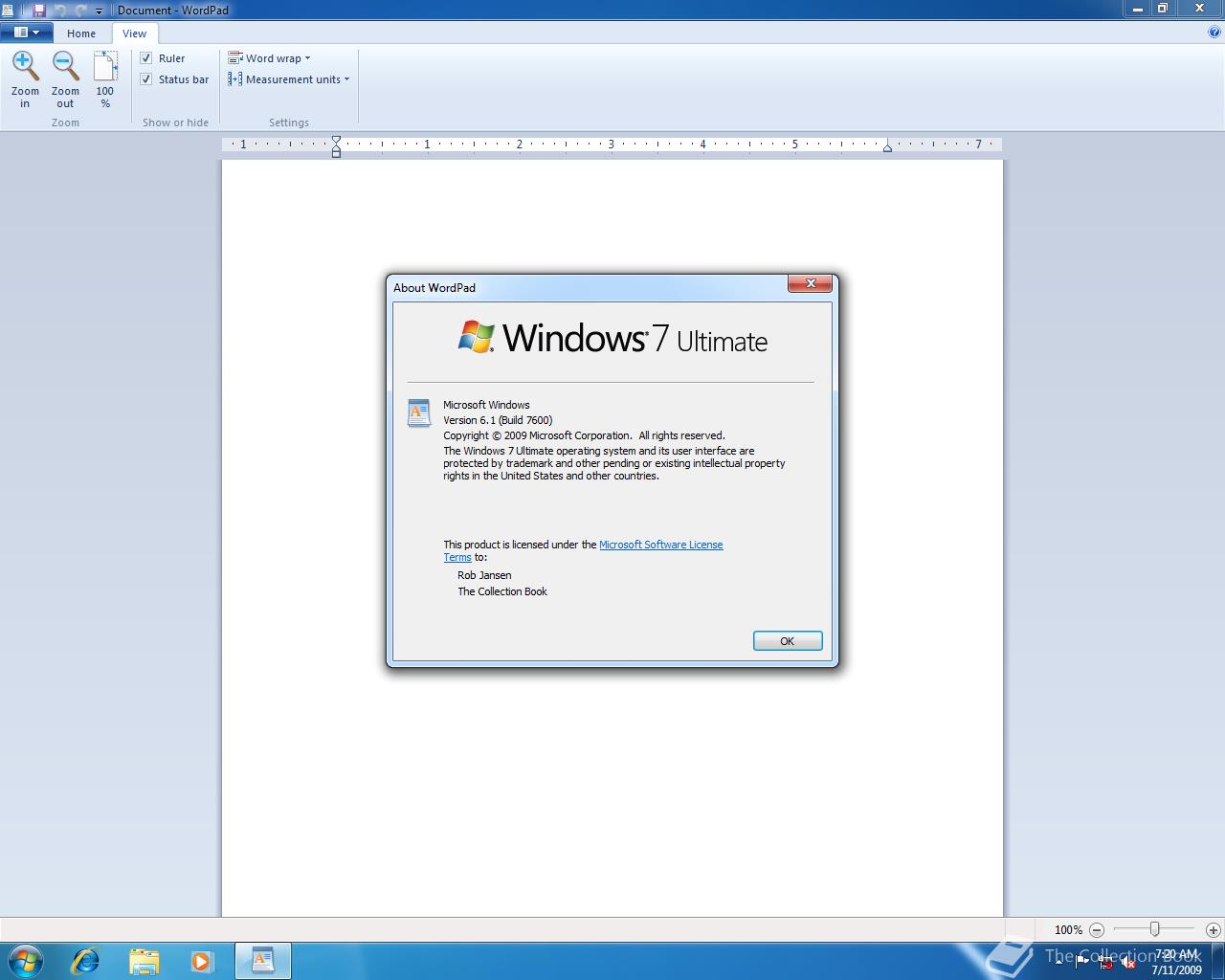
Task: Click the 100% zoom level text in the status bar
Action: pyautogui.click(x=1068, y=929)
